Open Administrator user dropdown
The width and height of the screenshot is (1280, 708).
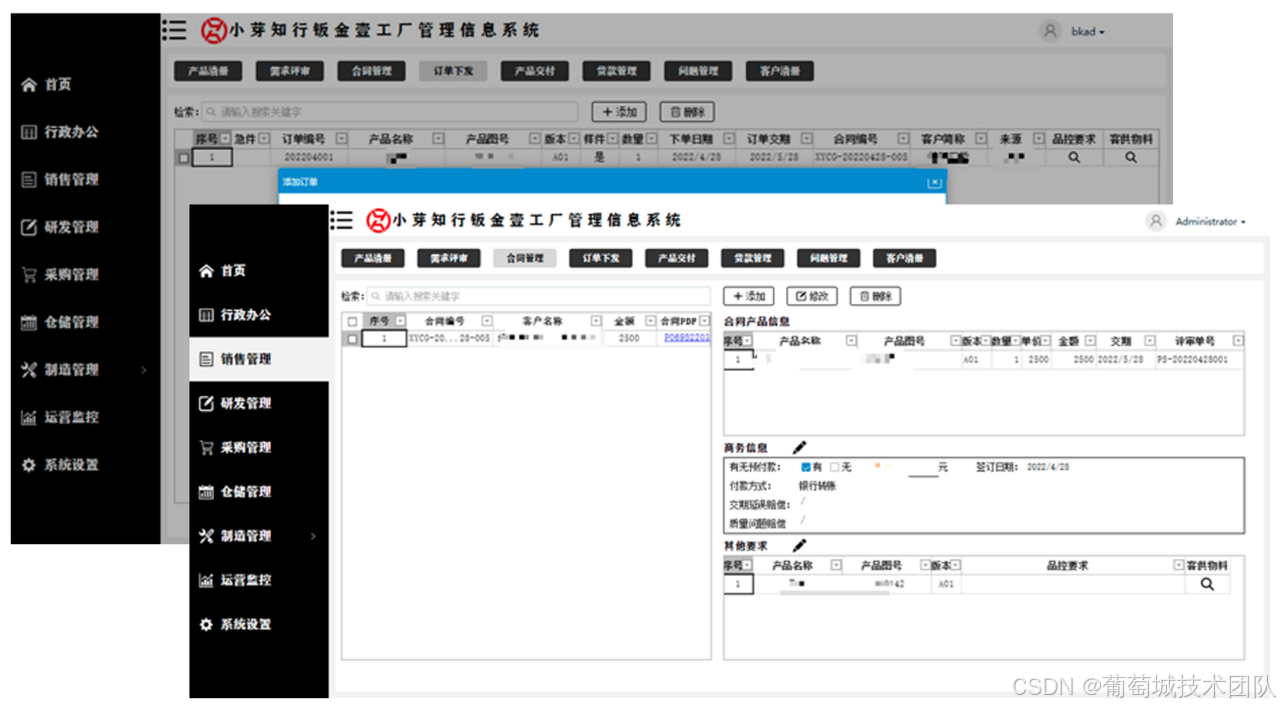pos(1211,222)
